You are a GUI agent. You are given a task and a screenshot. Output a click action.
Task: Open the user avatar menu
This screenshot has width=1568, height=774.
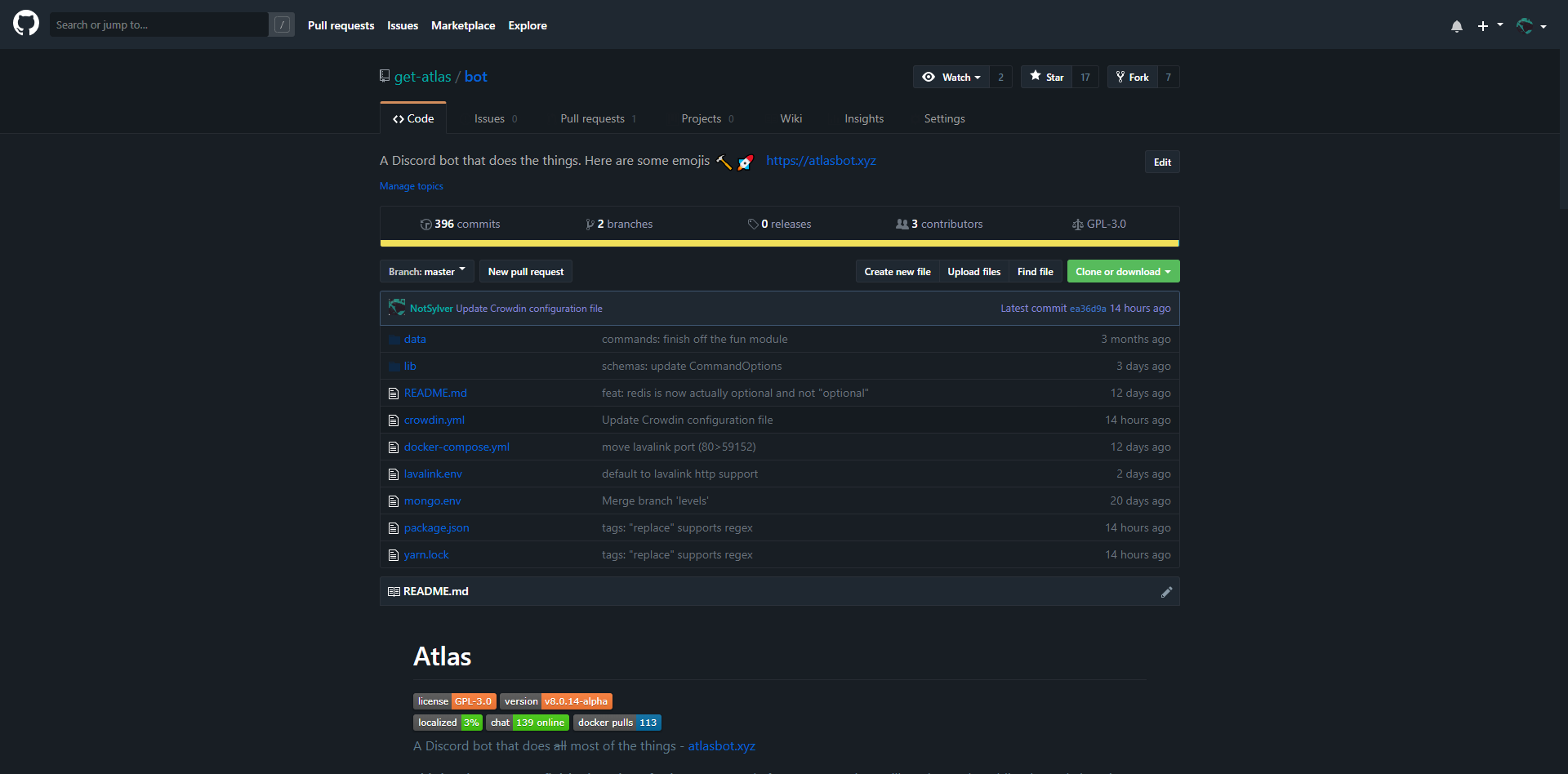[1531, 26]
